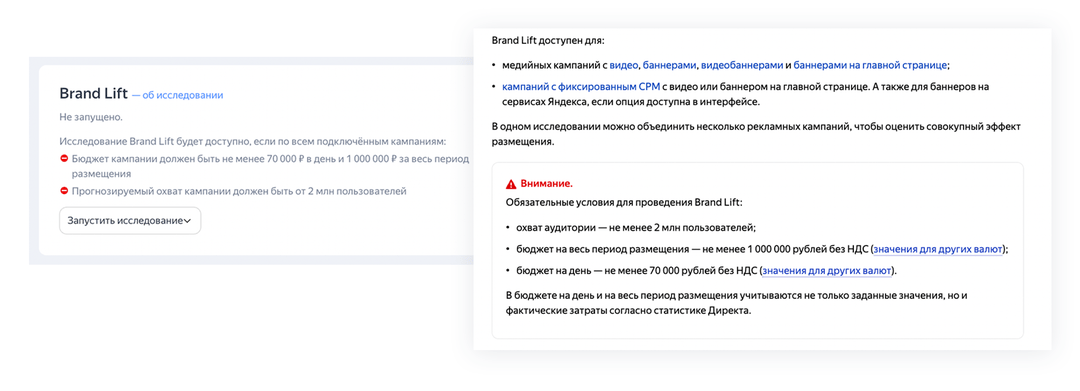Click 'охват аудитории — не менее 2 млн' line
Screen dimensions: 1080x391
[636, 228]
